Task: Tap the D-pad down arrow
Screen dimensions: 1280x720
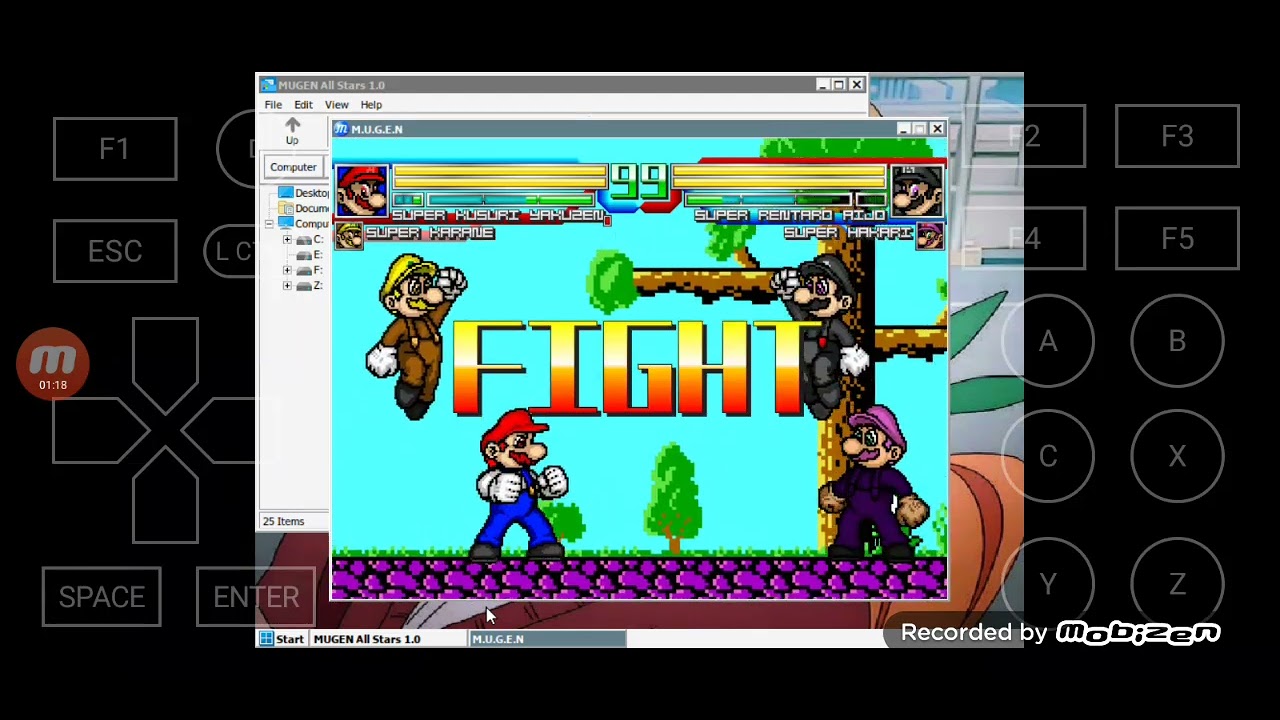Action: click(165, 497)
